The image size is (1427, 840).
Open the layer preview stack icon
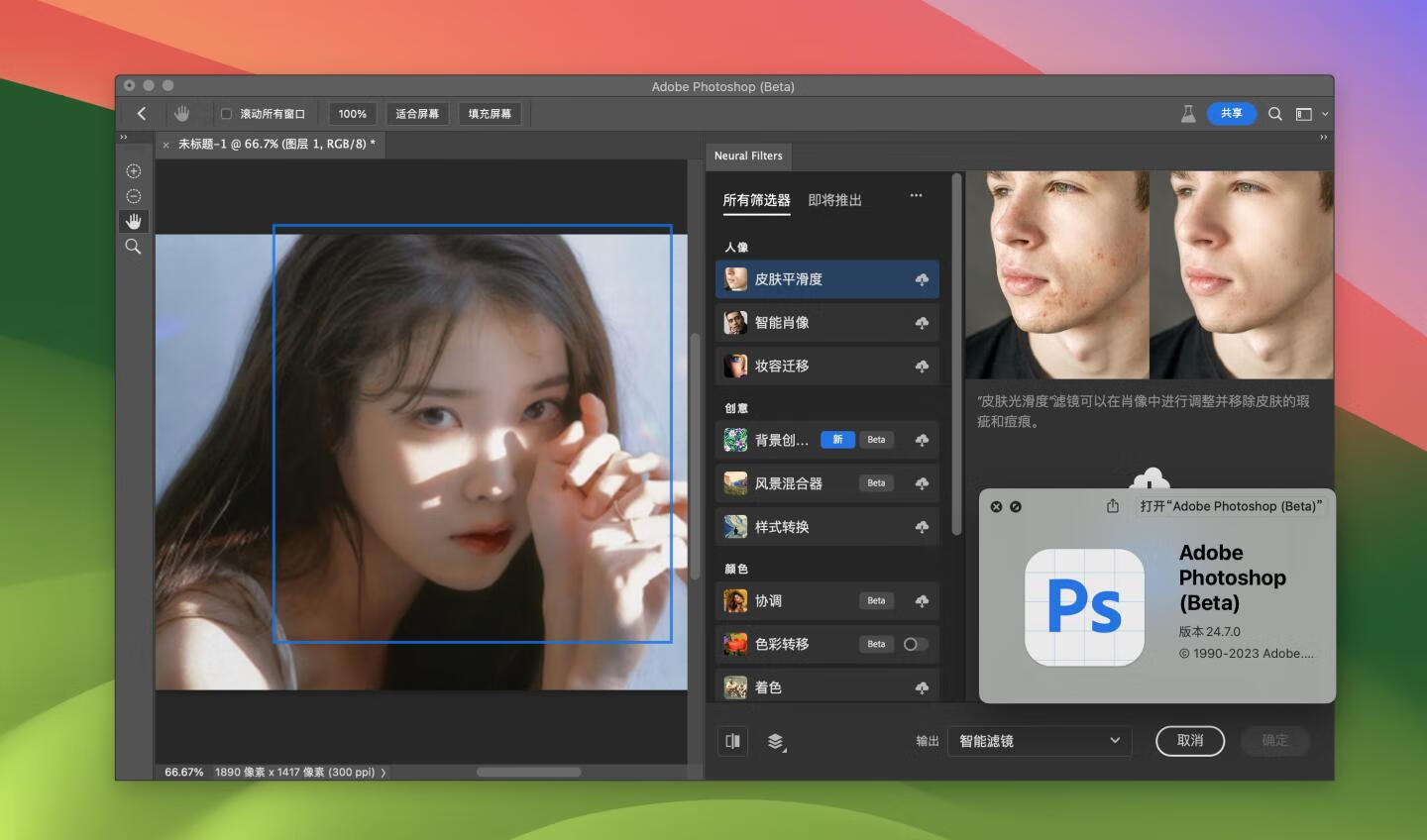(x=776, y=742)
